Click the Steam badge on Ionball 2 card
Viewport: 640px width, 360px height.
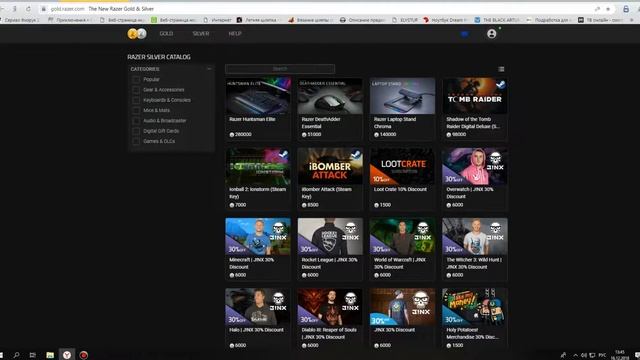pos(283,154)
